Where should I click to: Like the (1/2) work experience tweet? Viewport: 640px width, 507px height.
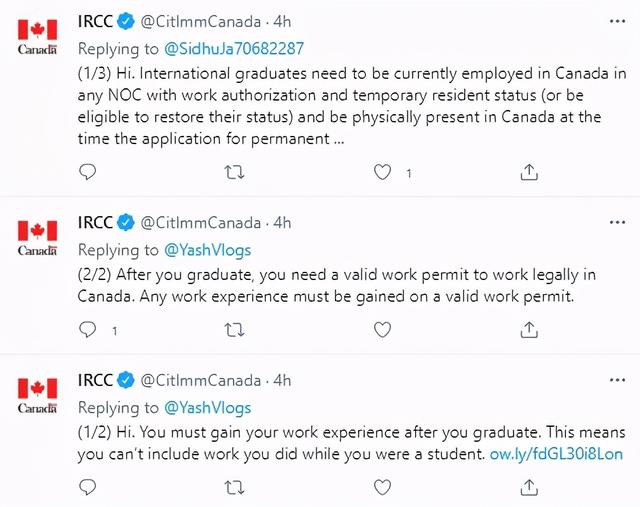(x=381, y=487)
